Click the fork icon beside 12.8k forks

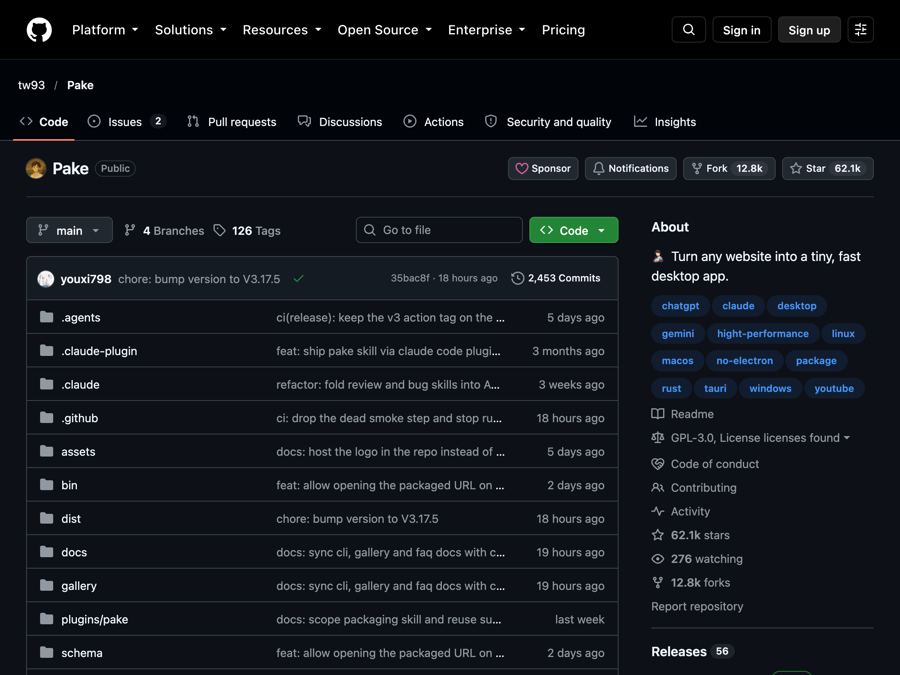coord(657,583)
